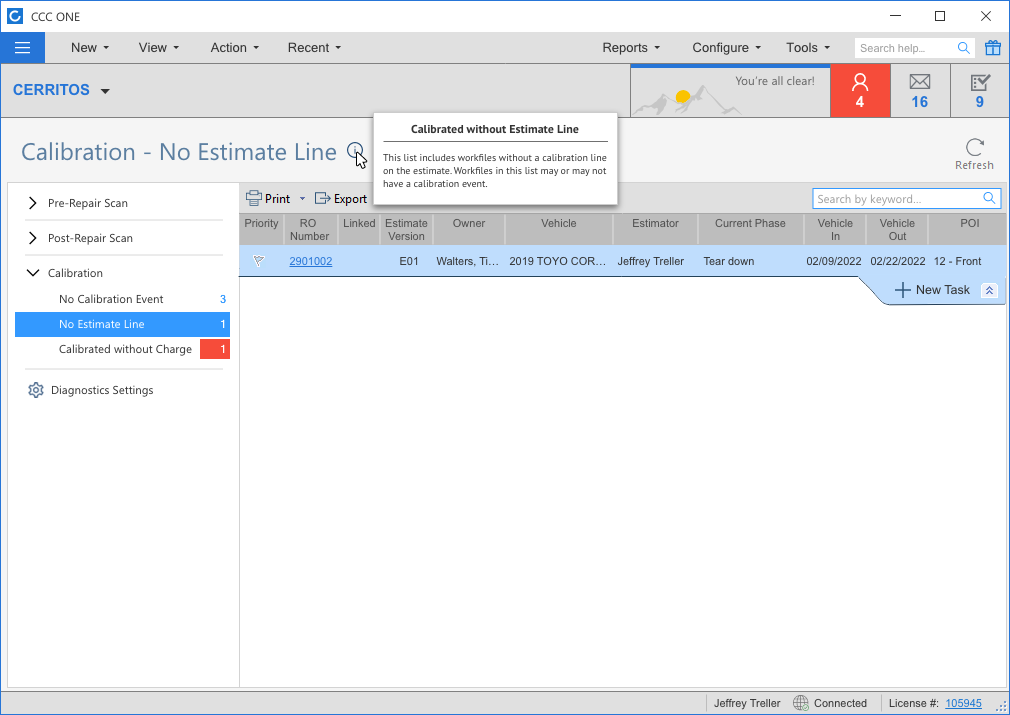Open the Tools menu
The width and height of the screenshot is (1010, 715).
click(x=808, y=48)
